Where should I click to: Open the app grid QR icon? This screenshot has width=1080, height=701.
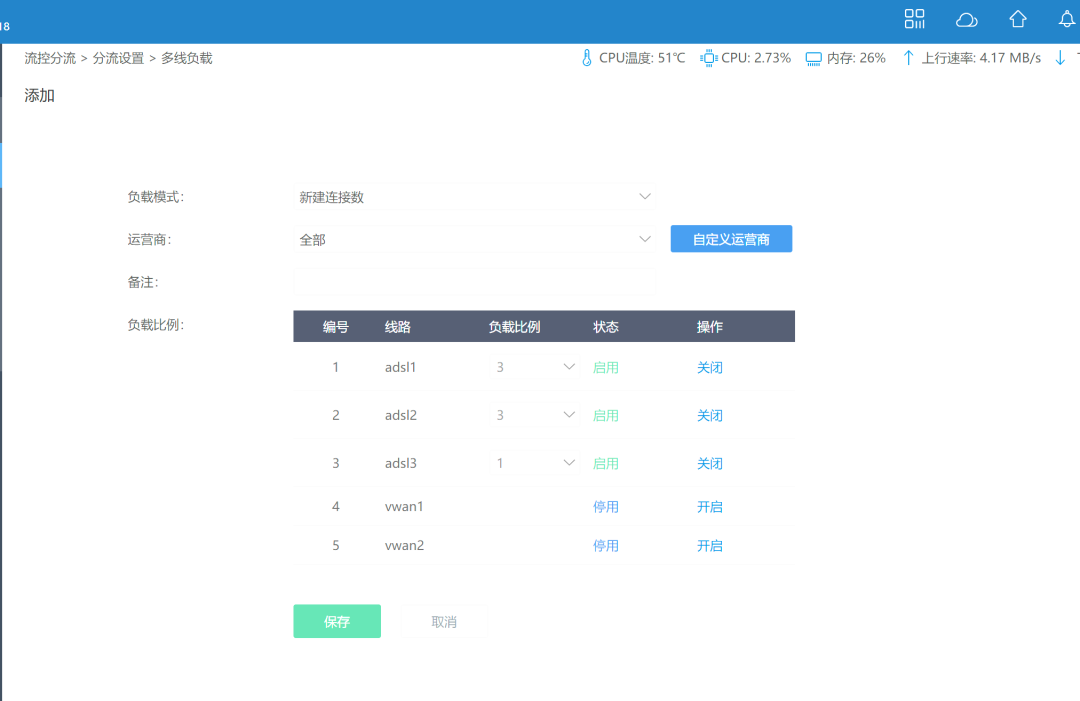pos(914,19)
